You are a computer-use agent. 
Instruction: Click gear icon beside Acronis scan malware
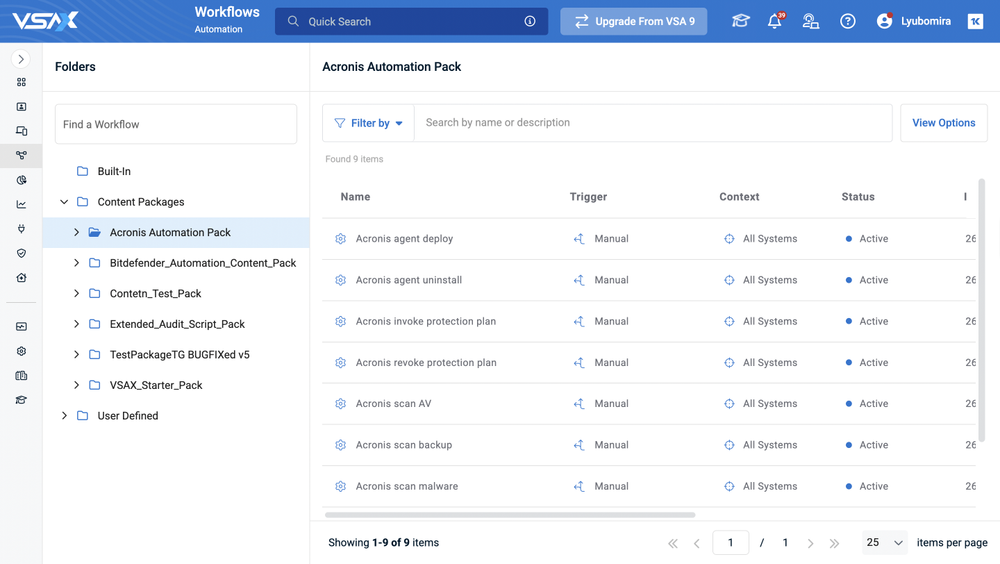tap(341, 486)
